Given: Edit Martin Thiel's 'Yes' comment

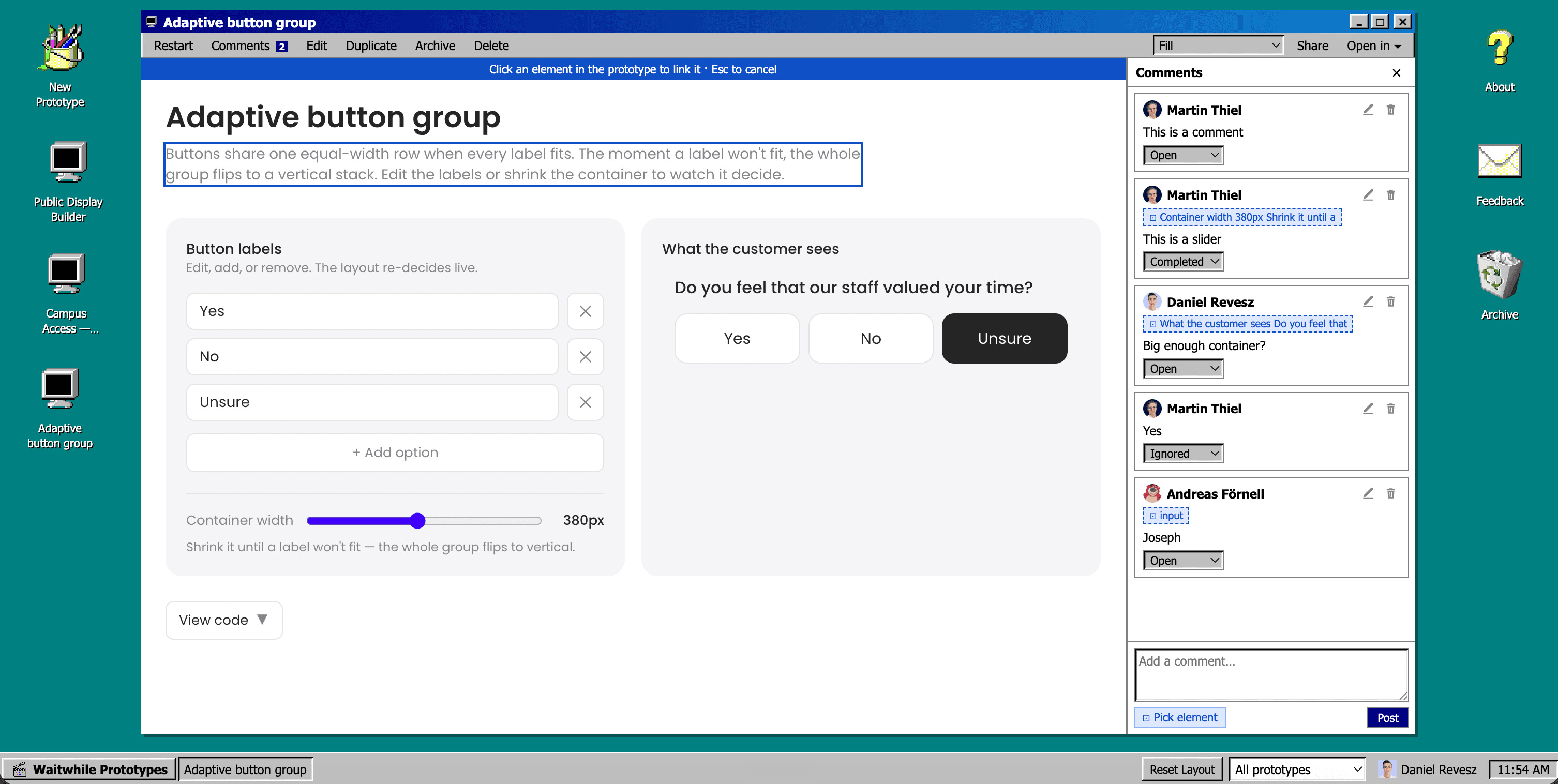Looking at the screenshot, I should [1368, 409].
